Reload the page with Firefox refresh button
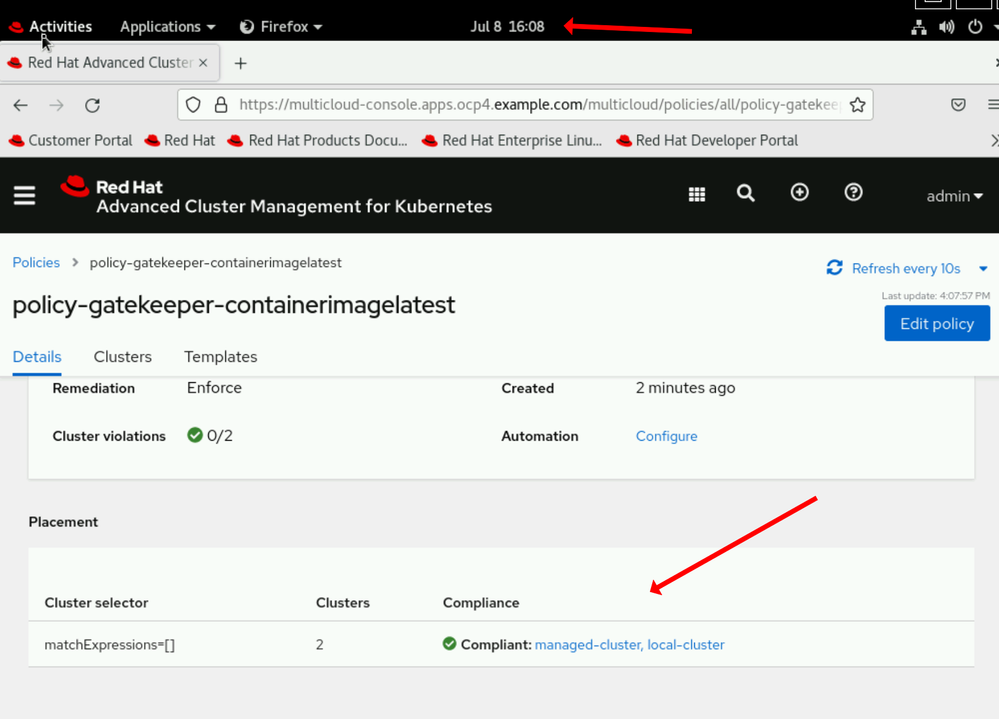The image size is (999, 719). point(92,105)
